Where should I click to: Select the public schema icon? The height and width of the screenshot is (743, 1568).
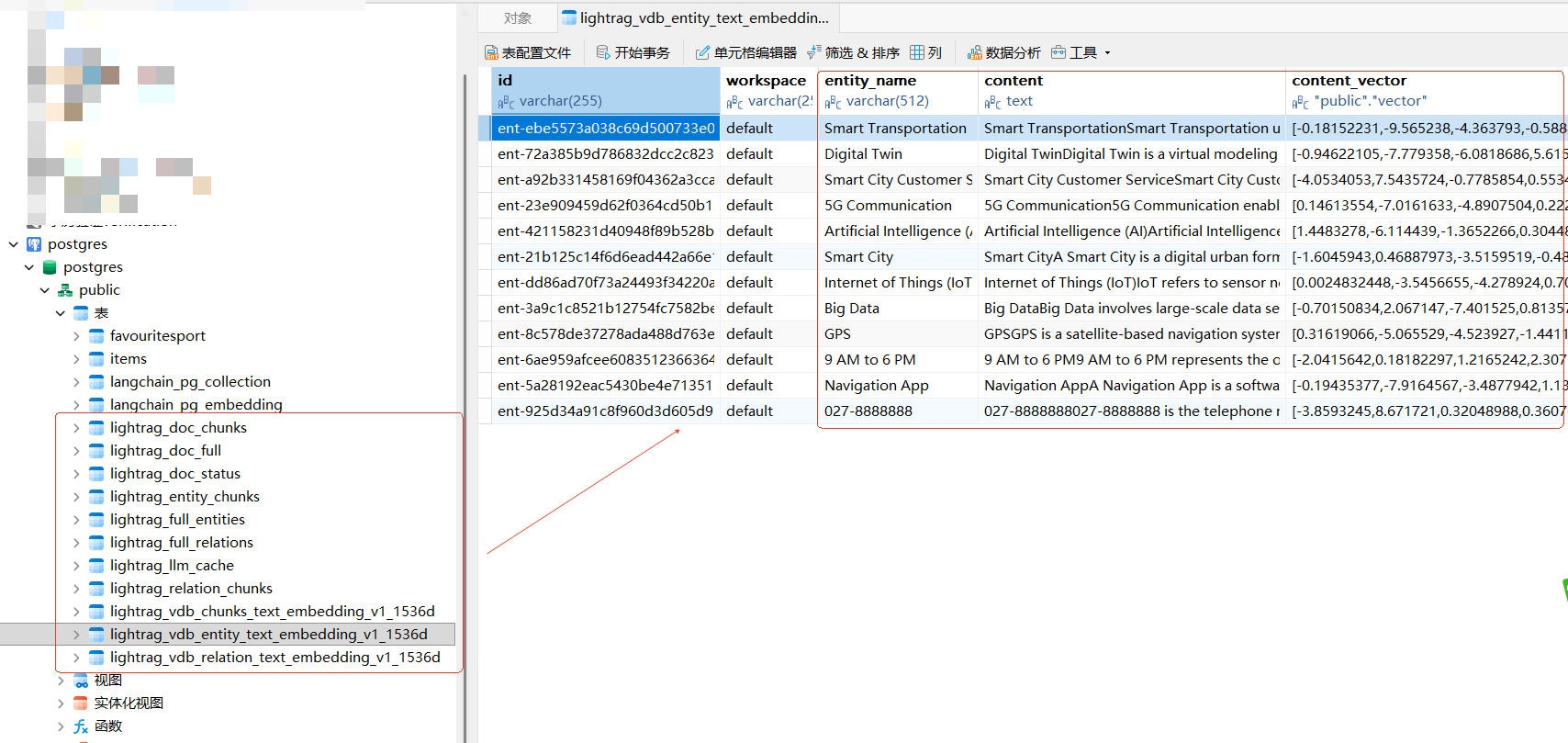65,290
